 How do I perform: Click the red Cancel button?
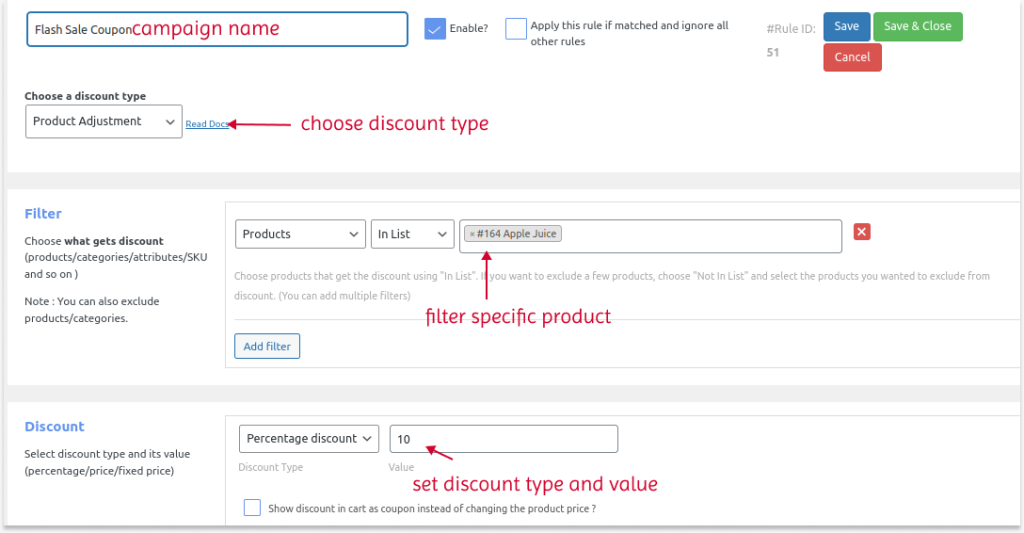pyautogui.click(x=852, y=57)
